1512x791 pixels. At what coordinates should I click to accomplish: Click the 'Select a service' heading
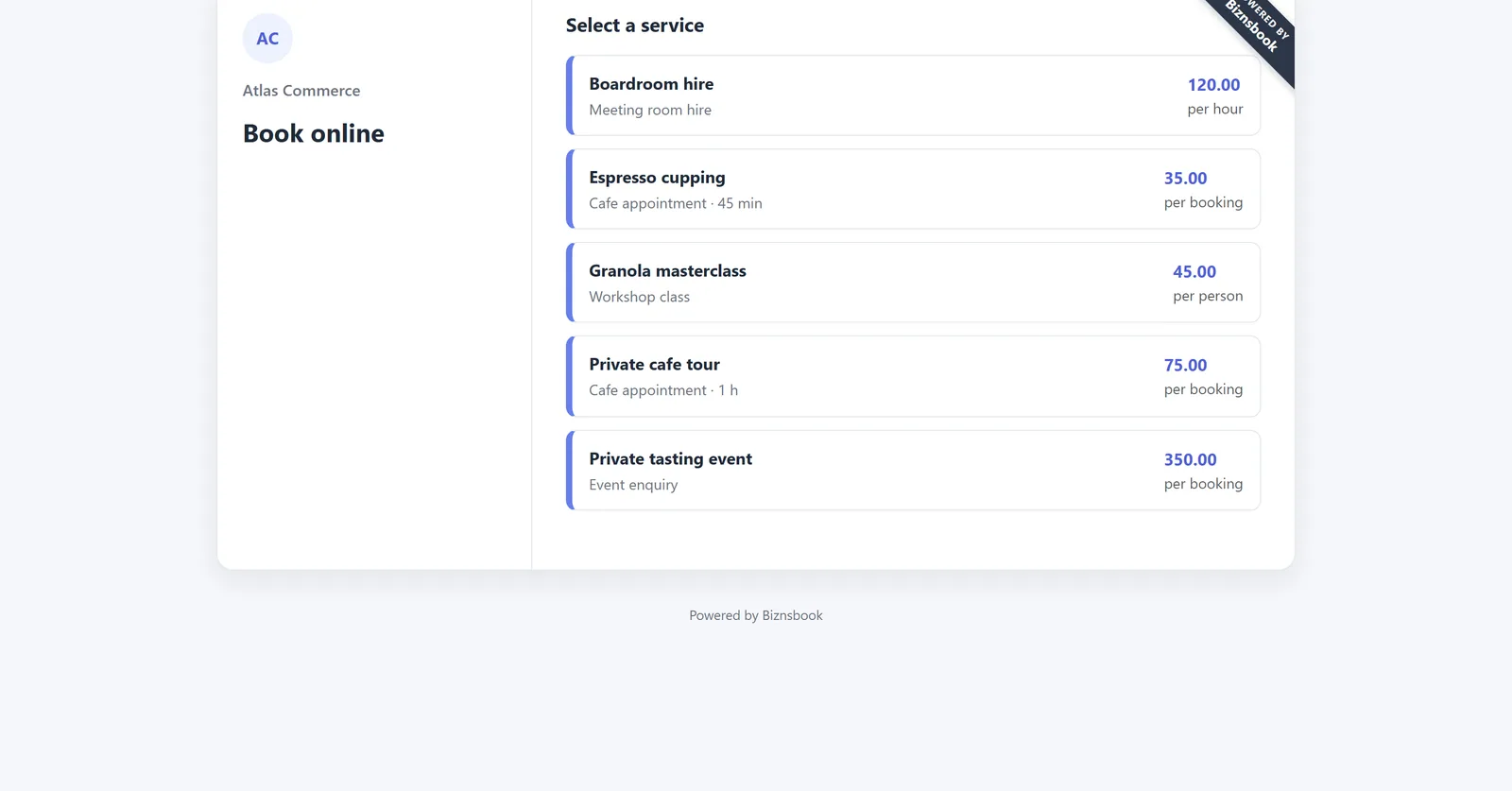coord(635,26)
